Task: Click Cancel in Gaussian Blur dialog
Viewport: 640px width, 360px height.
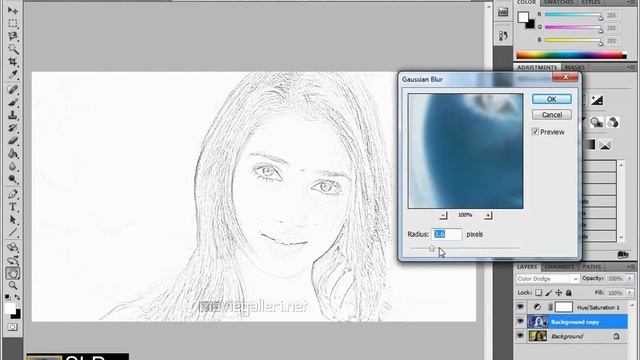Action: point(551,115)
